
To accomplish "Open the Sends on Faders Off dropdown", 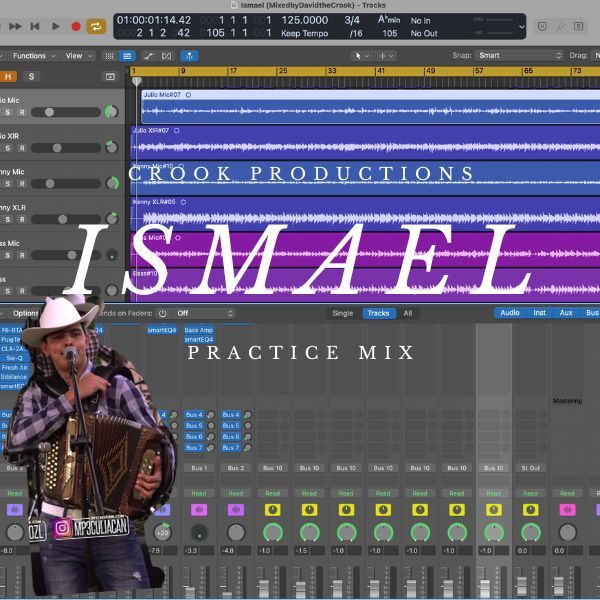I will click(204, 313).
